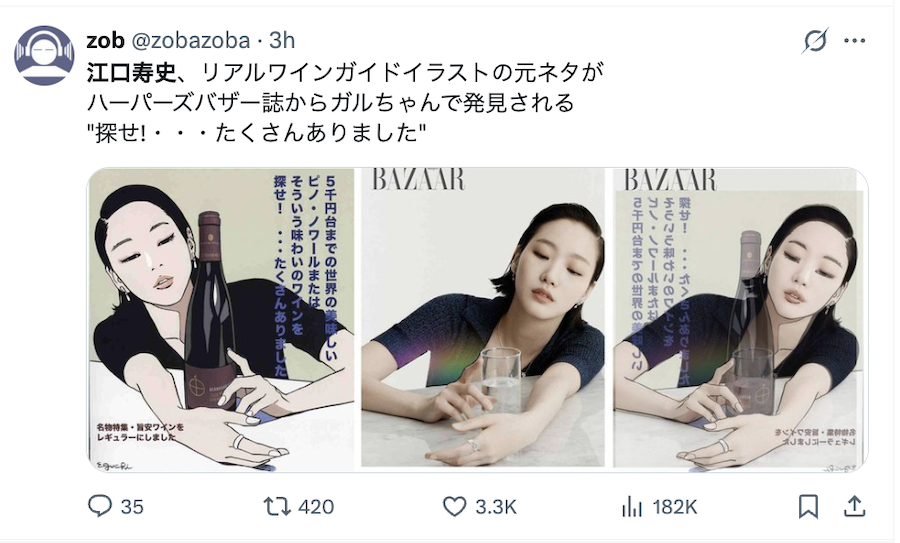Open the first illustration with wine bottle

tap(222, 320)
